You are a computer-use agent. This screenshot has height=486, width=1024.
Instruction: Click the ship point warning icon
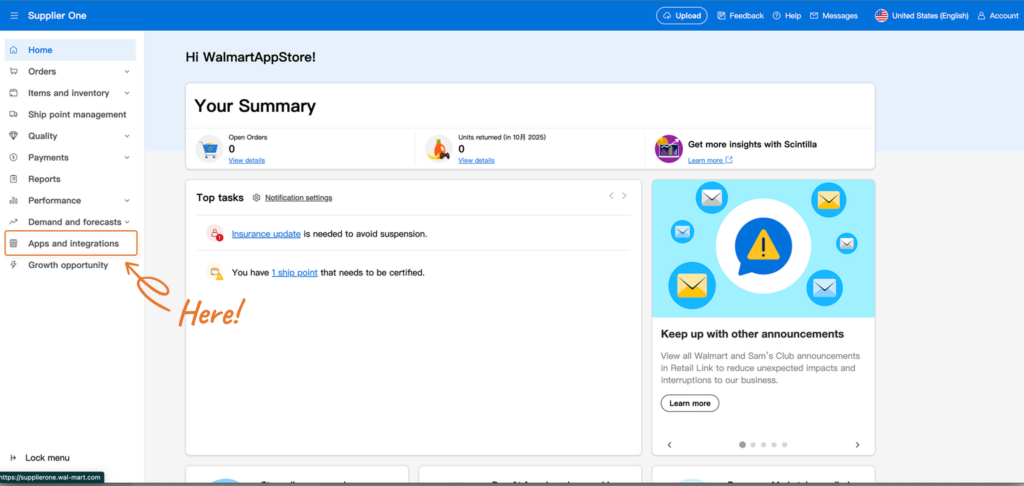pyautogui.click(x=215, y=272)
